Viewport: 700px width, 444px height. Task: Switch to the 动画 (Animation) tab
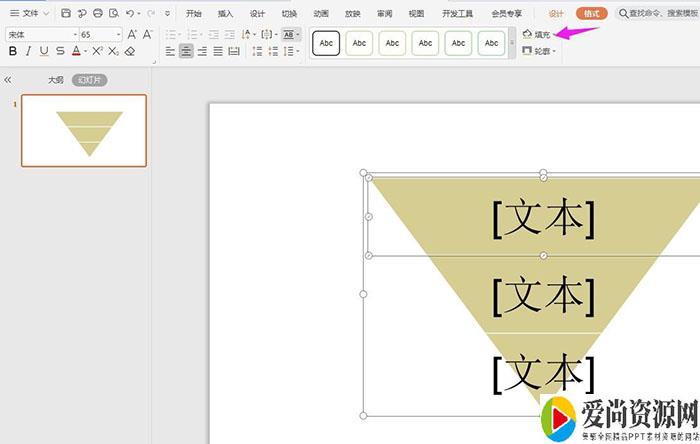click(x=320, y=14)
